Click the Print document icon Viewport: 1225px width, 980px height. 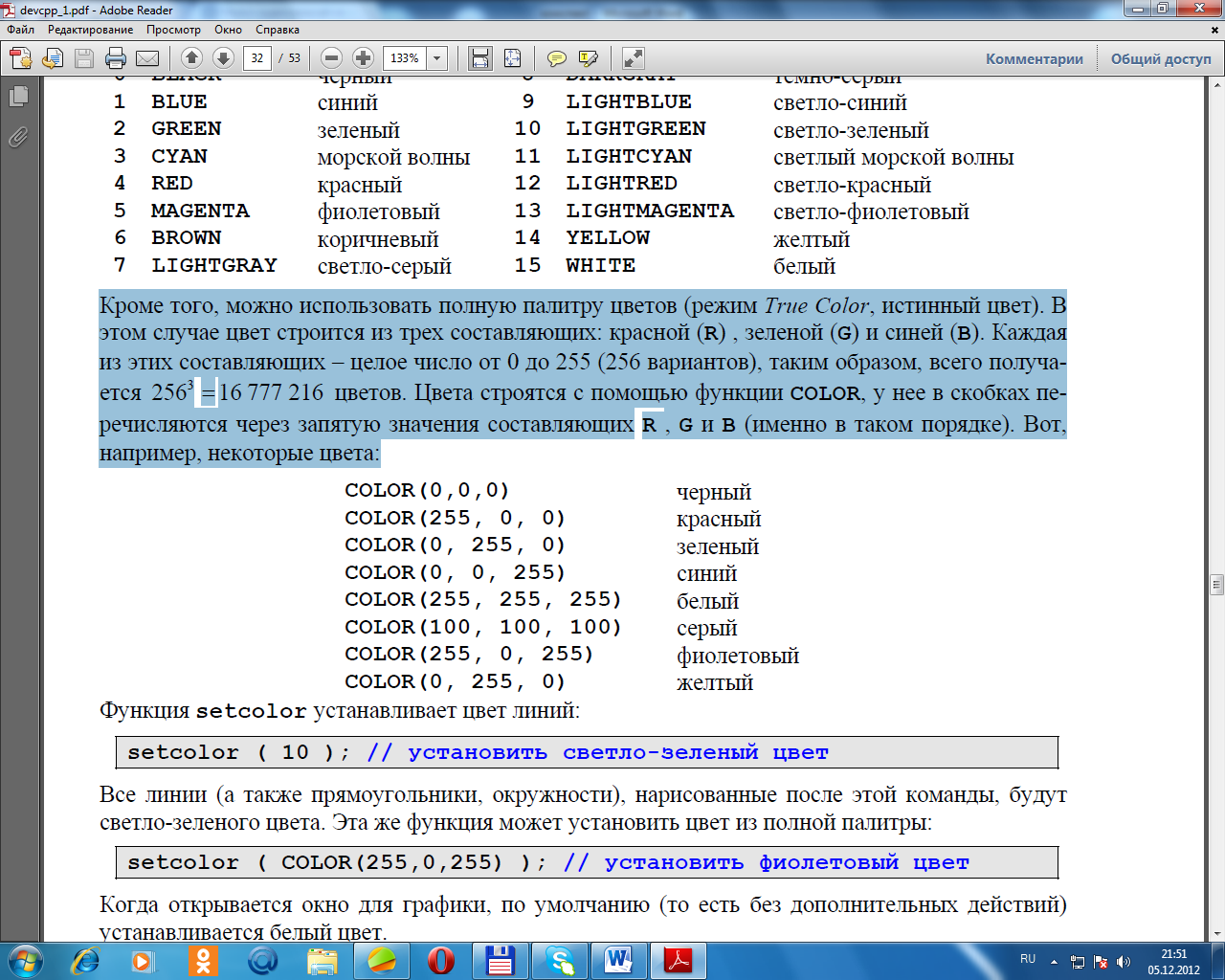point(116,58)
